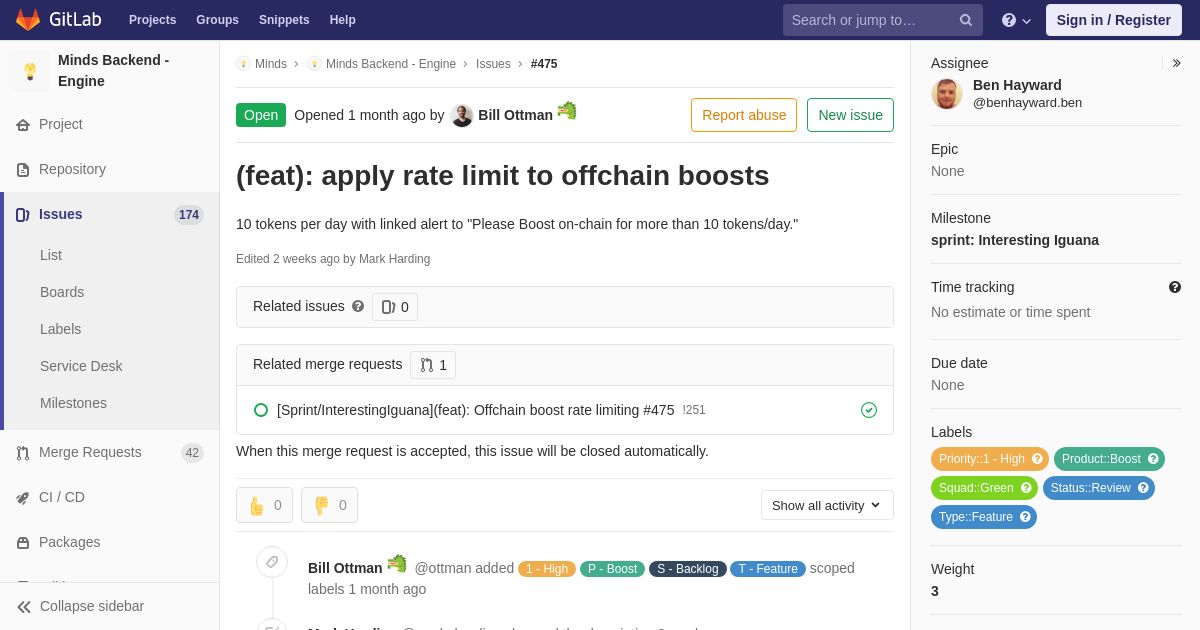
Task: Open the Offchain boost rate limiting merge request link
Action: pos(476,410)
